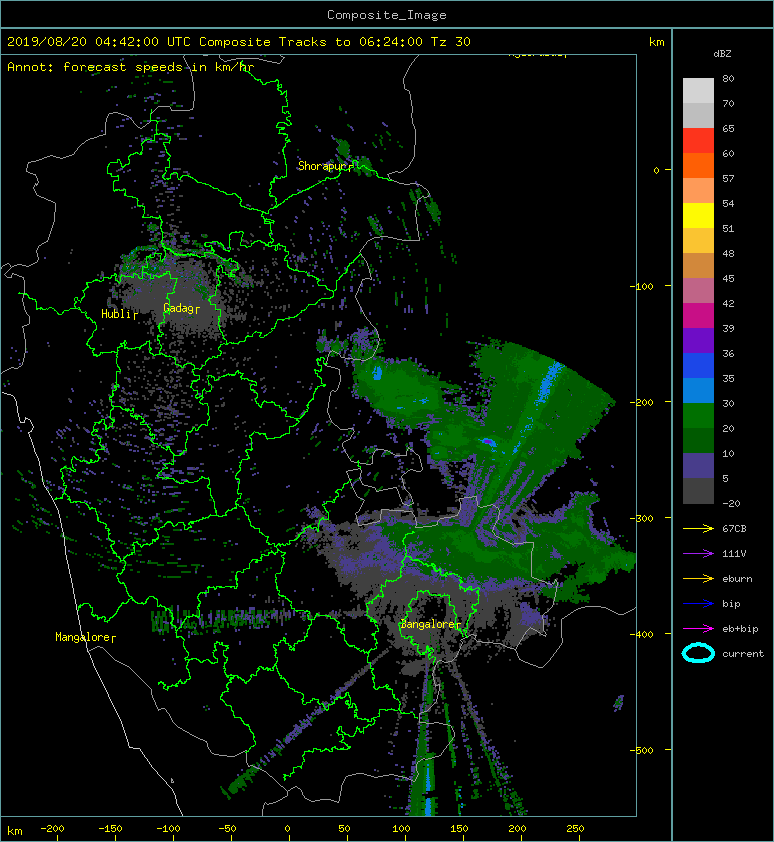Click the -100 tick on vertical axis

point(642,286)
